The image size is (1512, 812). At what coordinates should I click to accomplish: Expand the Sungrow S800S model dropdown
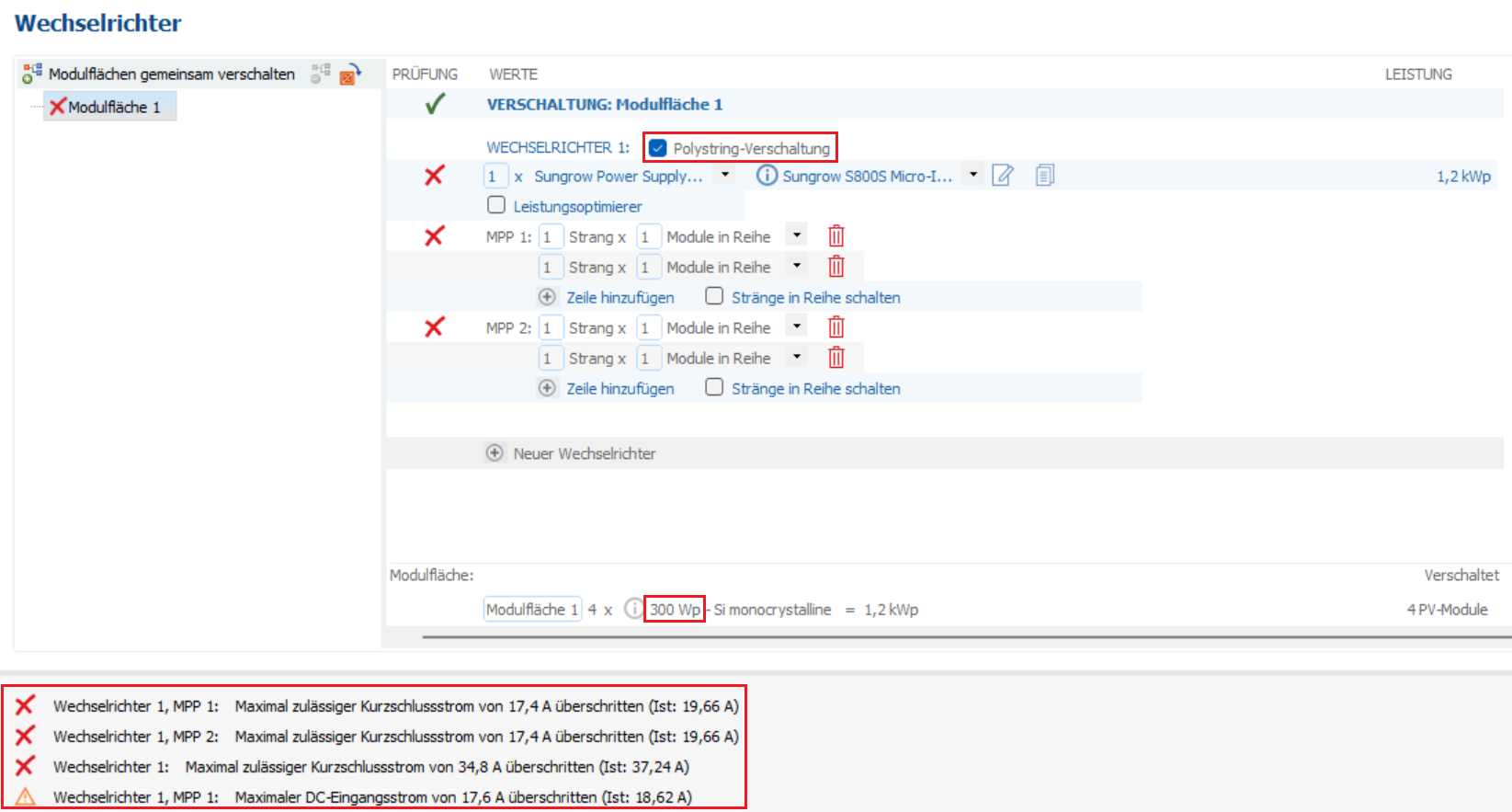point(973,175)
